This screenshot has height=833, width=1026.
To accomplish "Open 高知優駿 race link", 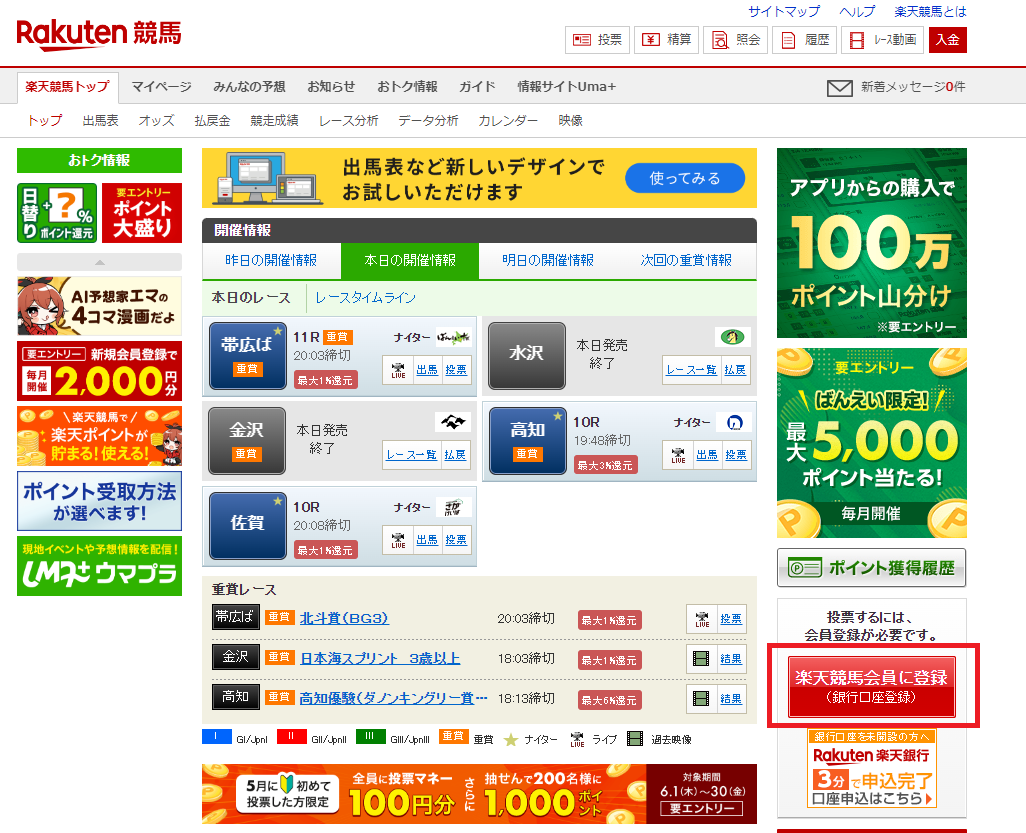I will 393,698.
